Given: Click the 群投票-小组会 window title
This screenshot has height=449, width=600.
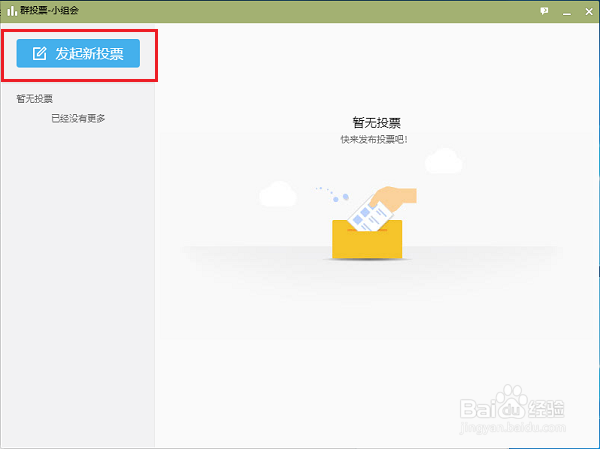Looking at the screenshot, I should [x=49, y=10].
